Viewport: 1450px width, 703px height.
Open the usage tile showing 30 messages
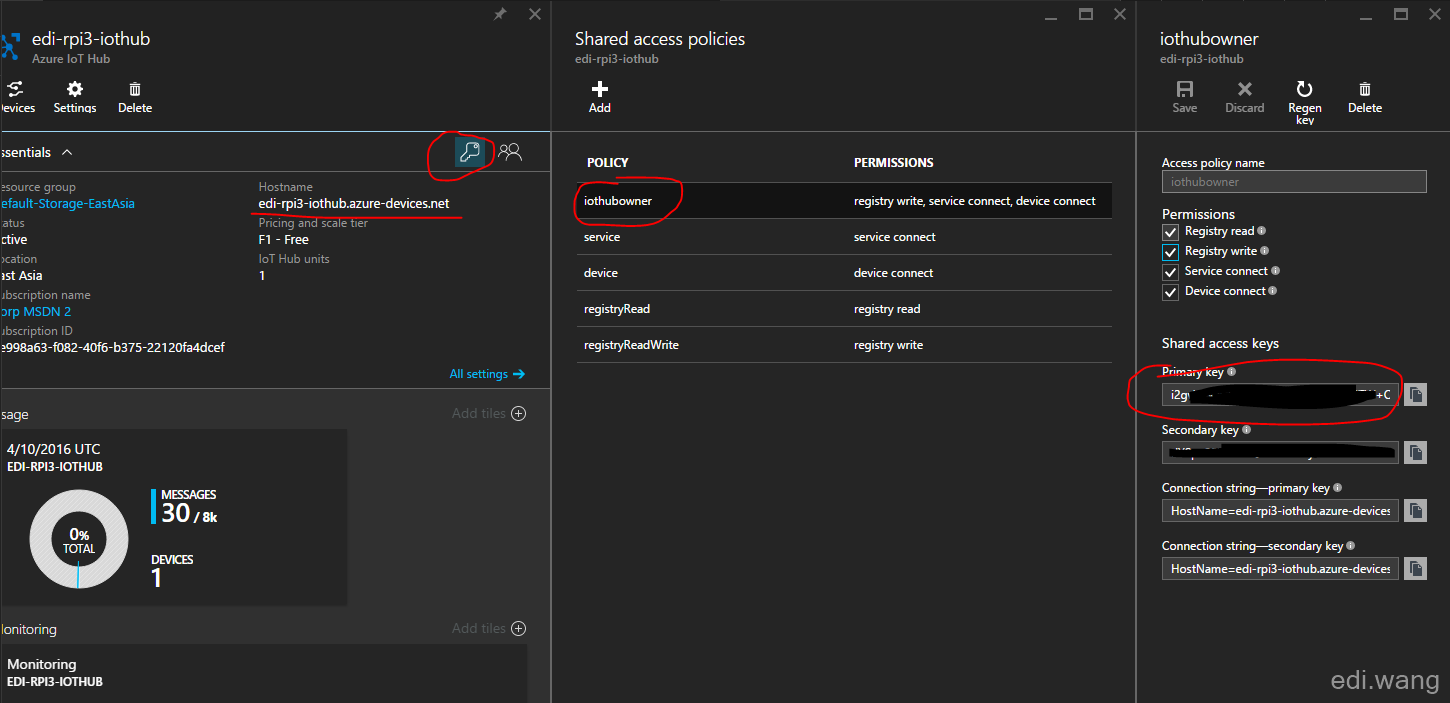click(173, 517)
